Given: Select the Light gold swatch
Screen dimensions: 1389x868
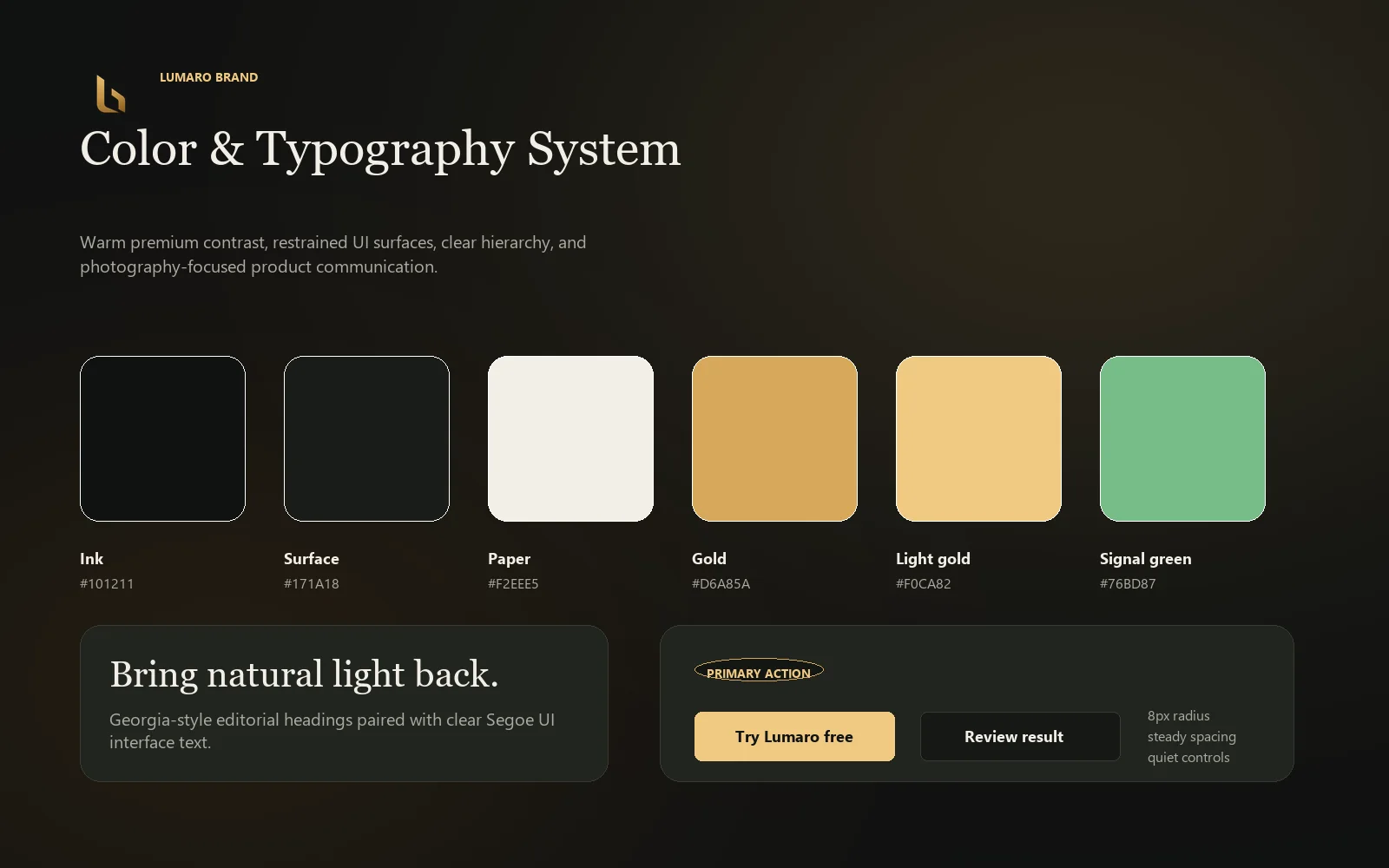Looking at the screenshot, I should 978,438.
